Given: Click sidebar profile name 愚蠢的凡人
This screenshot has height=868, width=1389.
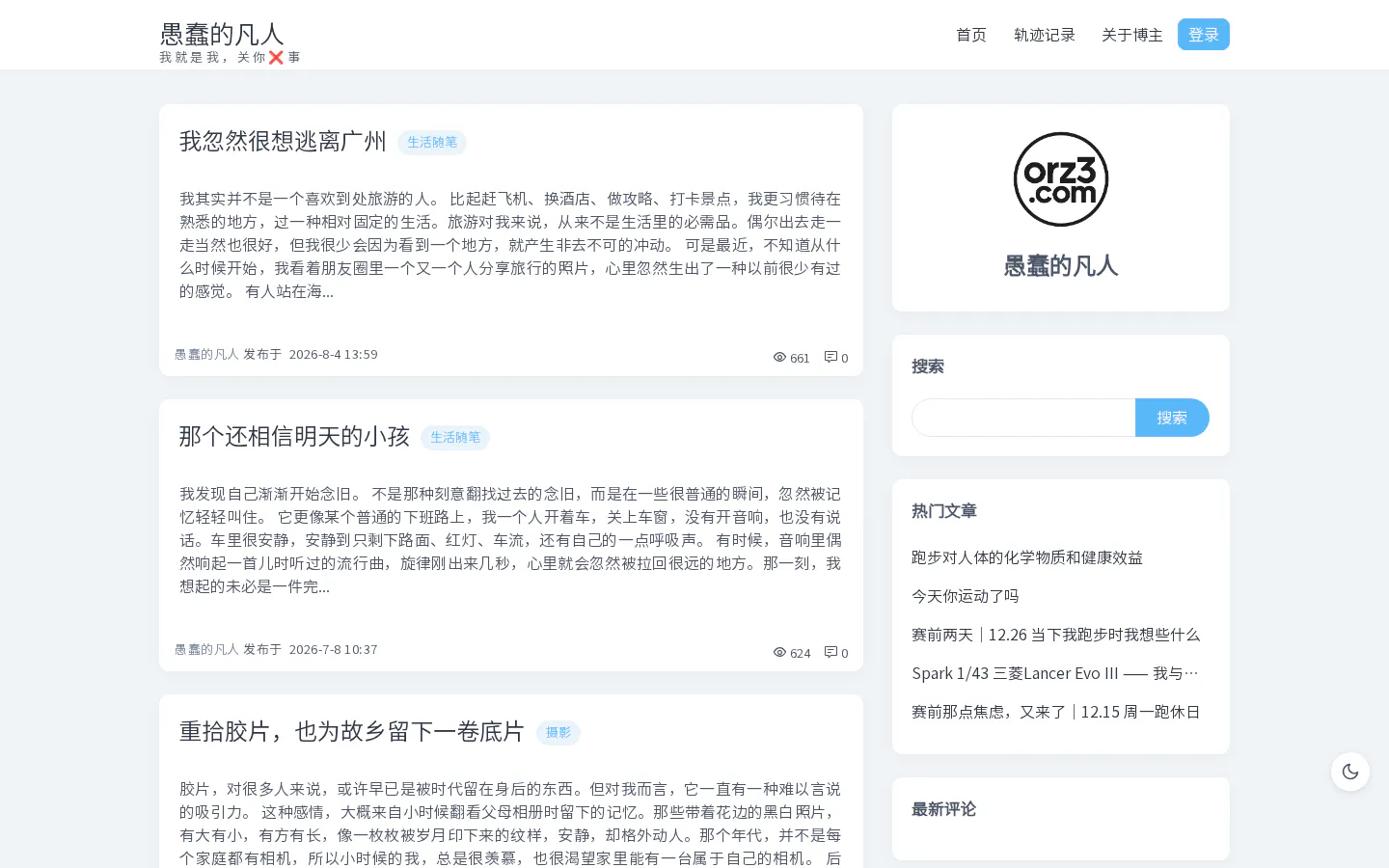Looking at the screenshot, I should click(1061, 266).
